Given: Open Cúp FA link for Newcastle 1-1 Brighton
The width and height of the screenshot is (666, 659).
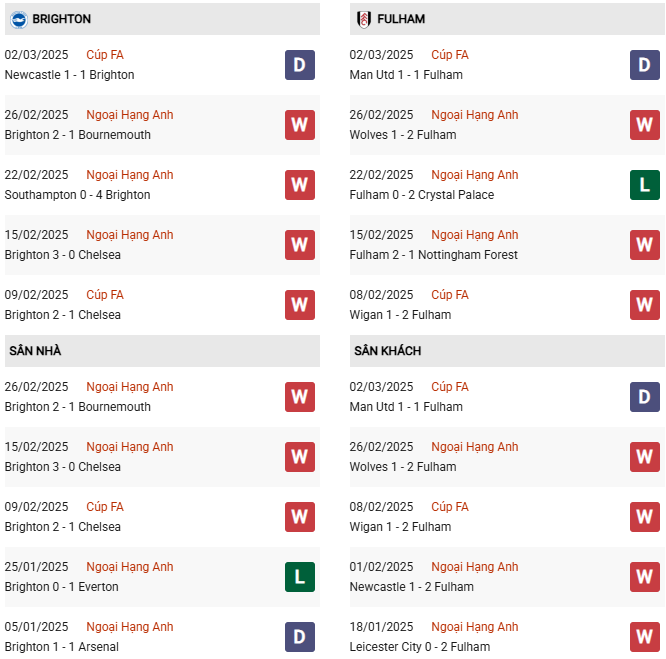Looking at the screenshot, I should (x=105, y=55).
